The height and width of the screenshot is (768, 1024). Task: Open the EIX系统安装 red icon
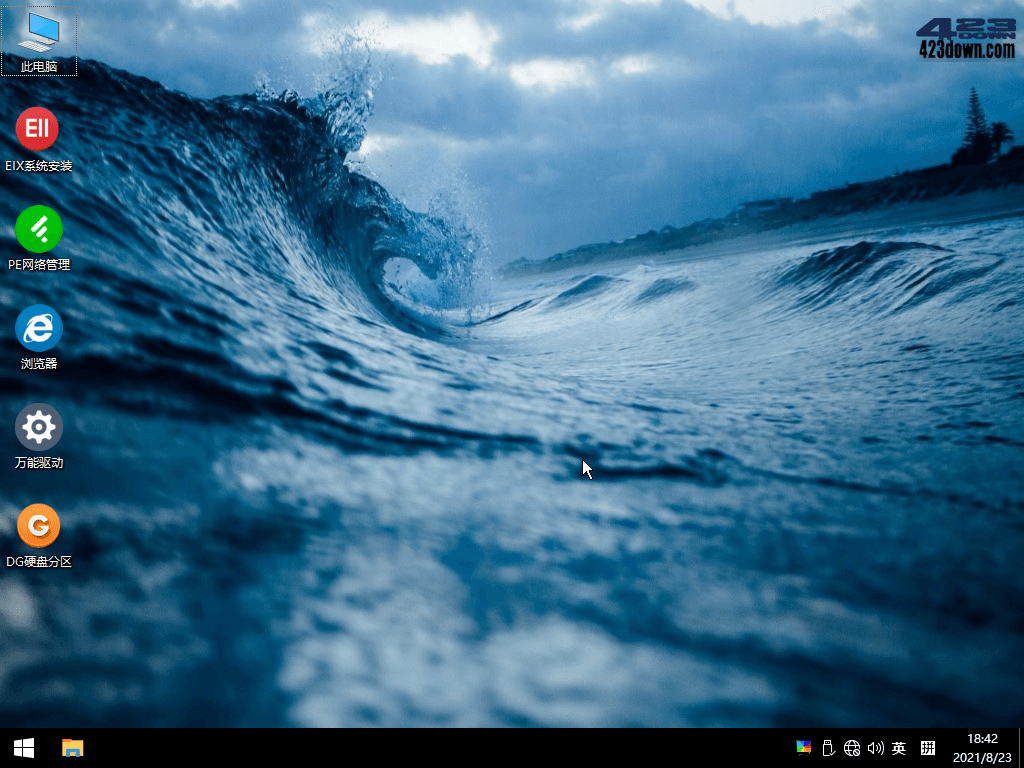[38, 129]
